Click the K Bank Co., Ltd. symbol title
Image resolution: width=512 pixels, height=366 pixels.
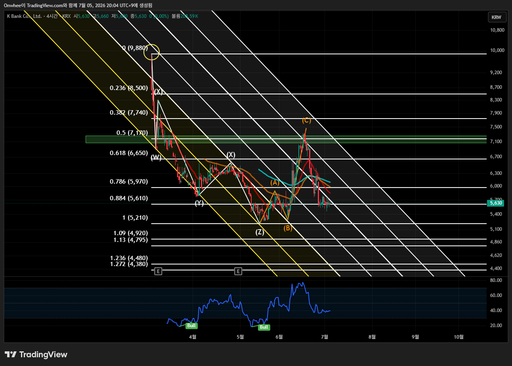pyautogui.click(x=24, y=16)
